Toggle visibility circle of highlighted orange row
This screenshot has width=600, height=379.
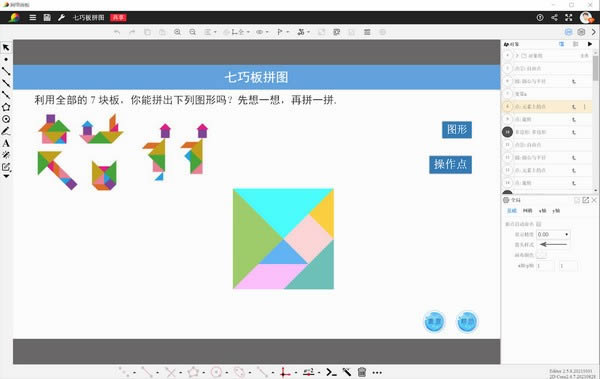(x=507, y=106)
